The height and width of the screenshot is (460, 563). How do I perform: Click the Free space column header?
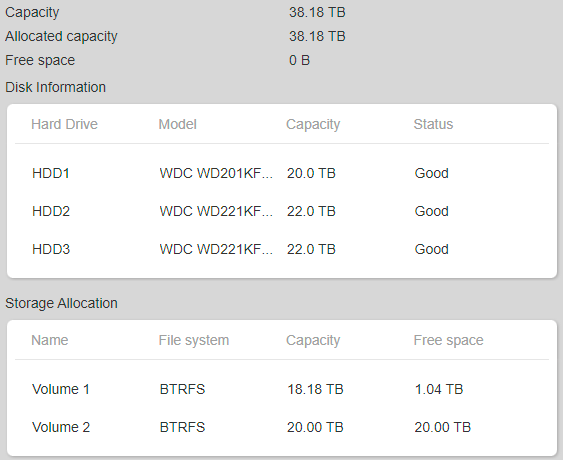448,340
